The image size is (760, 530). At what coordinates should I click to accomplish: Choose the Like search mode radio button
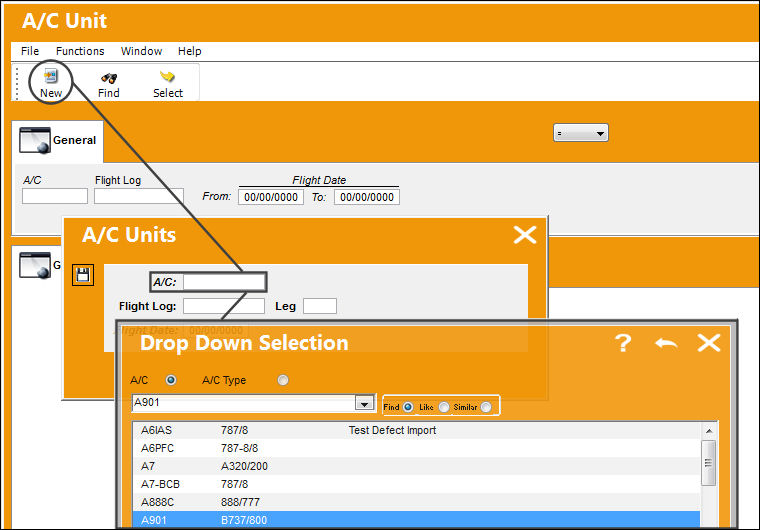click(444, 407)
